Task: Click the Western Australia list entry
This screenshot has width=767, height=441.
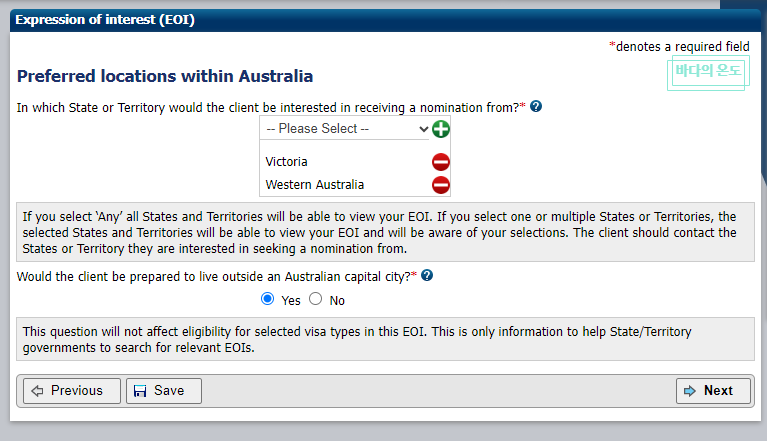Action: [x=315, y=185]
